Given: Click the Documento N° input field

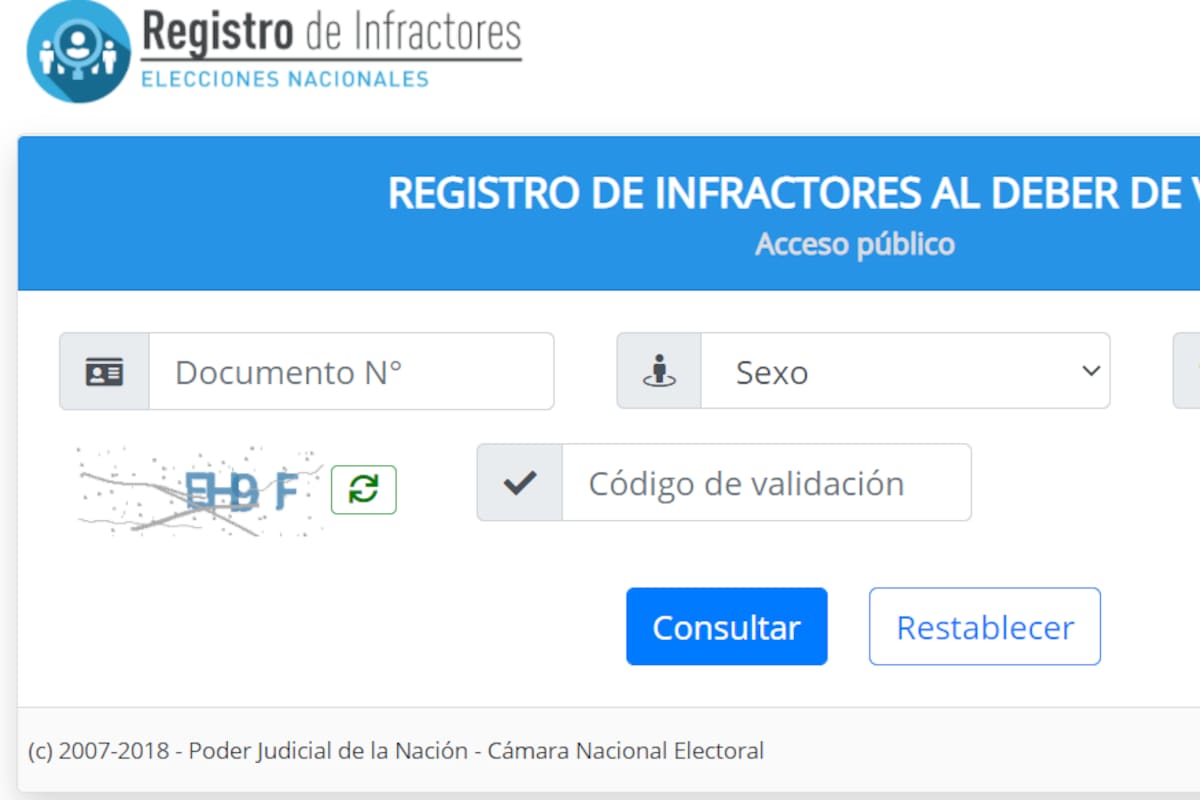Looking at the screenshot, I should pyautogui.click(x=350, y=371).
